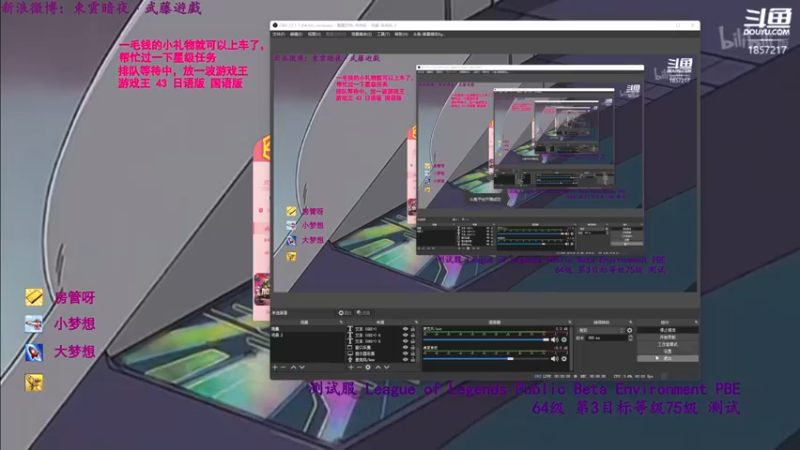Open the 工具(T) menu
This screenshot has width=800, height=450.
pyautogui.click(x=383, y=34)
